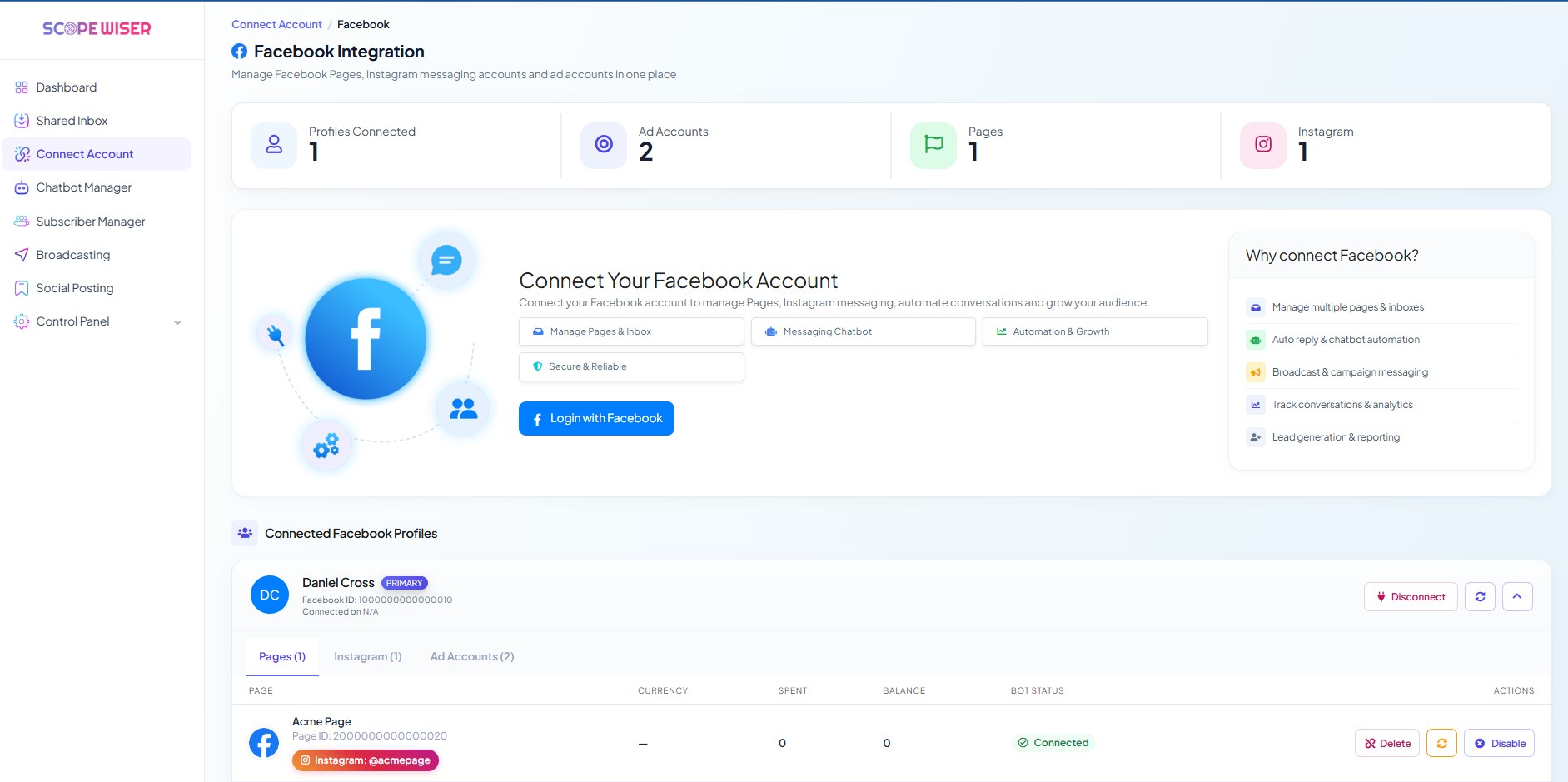This screenshot has height=782, width=1568.
Task: Collapse the Daniel Cross profile panel
Action: 1517,596
